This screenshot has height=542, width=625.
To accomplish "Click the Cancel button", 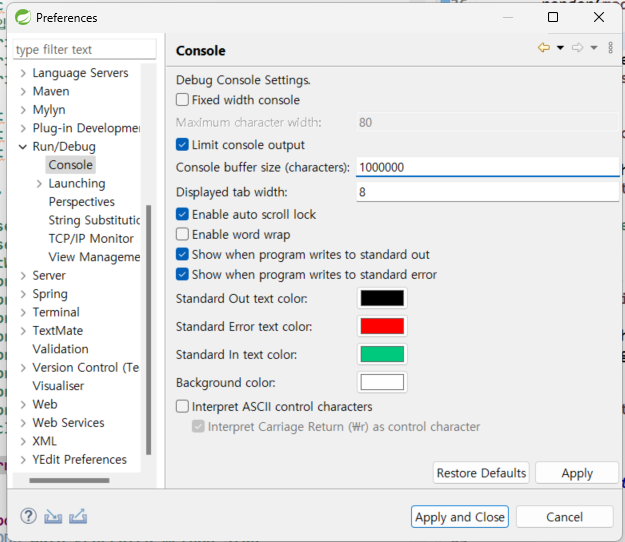I will pyautogui.click(x=564, y=516).
